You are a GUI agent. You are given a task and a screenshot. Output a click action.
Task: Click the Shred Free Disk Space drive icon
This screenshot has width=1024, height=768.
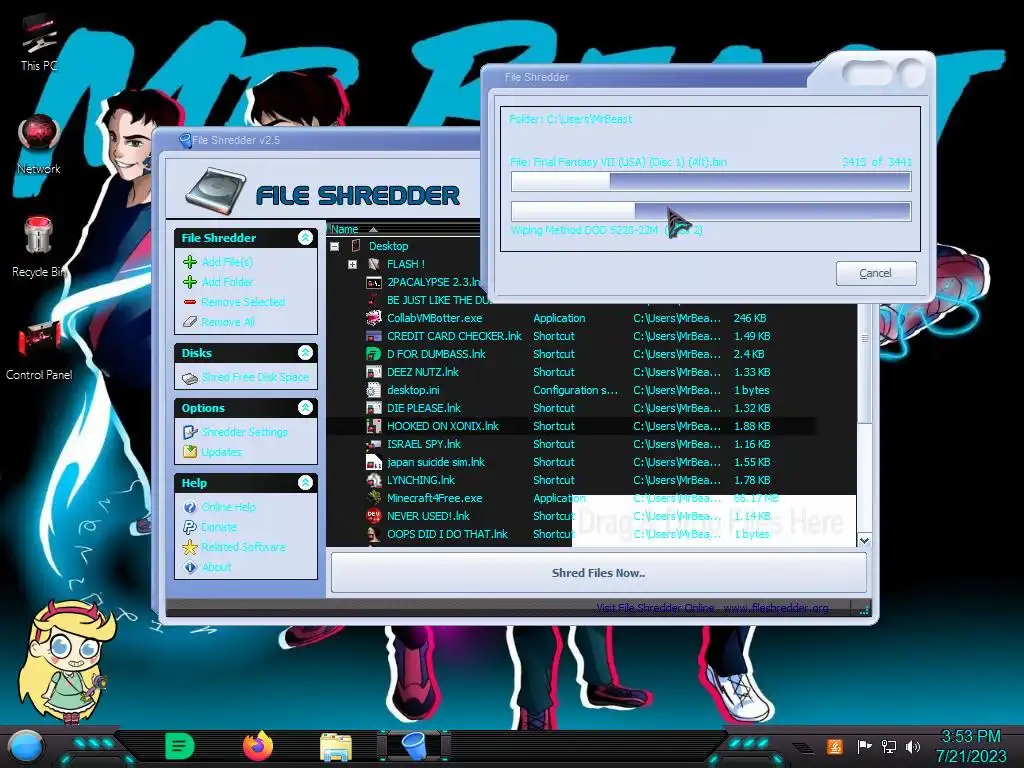[x=190, y=377]
